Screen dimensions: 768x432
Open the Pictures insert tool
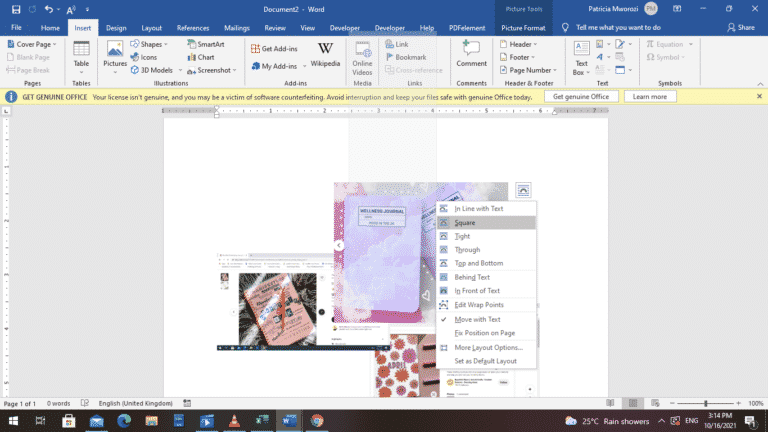115,57
